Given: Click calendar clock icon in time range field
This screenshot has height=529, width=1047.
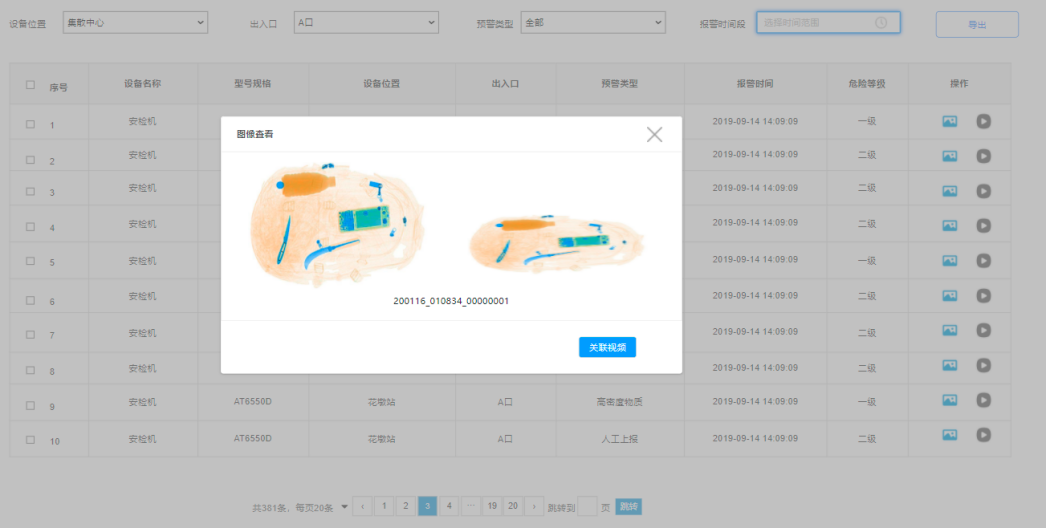Looking at the screenshot, I should pyautogui.click(x=881, y=22).
